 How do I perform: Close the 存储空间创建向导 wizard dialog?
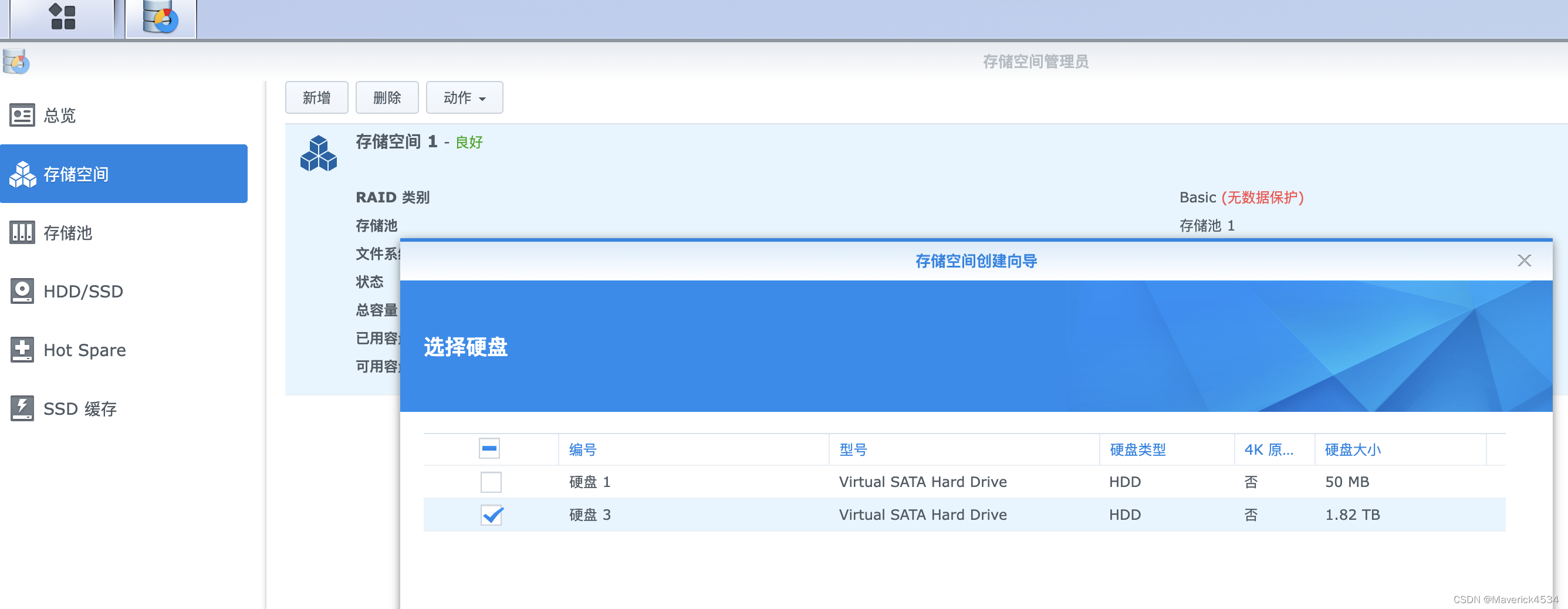[1524, 261]
